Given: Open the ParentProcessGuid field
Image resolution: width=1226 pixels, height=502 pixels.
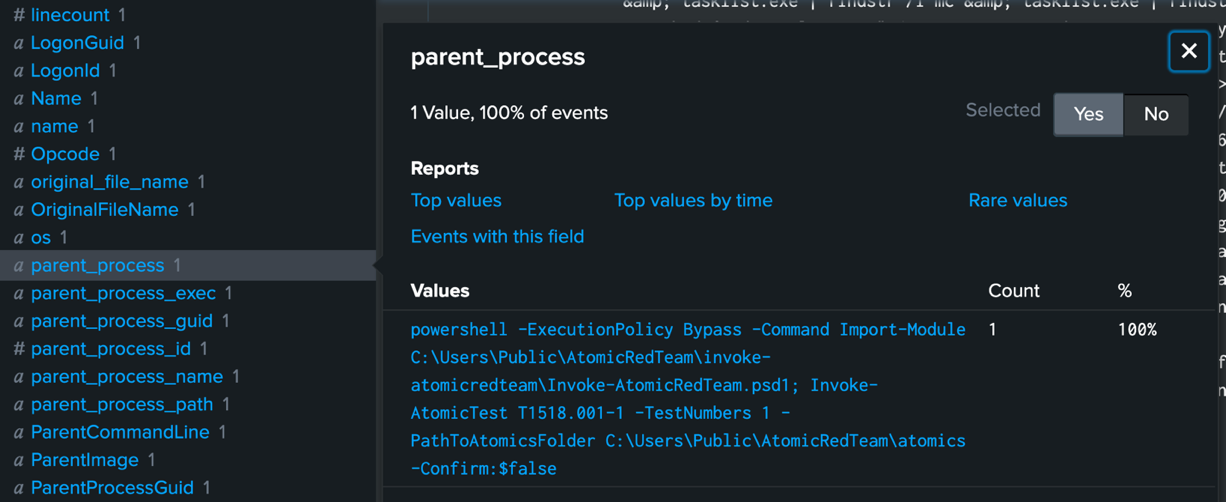Looking at the screenshot, I should [x=112, y=488].
